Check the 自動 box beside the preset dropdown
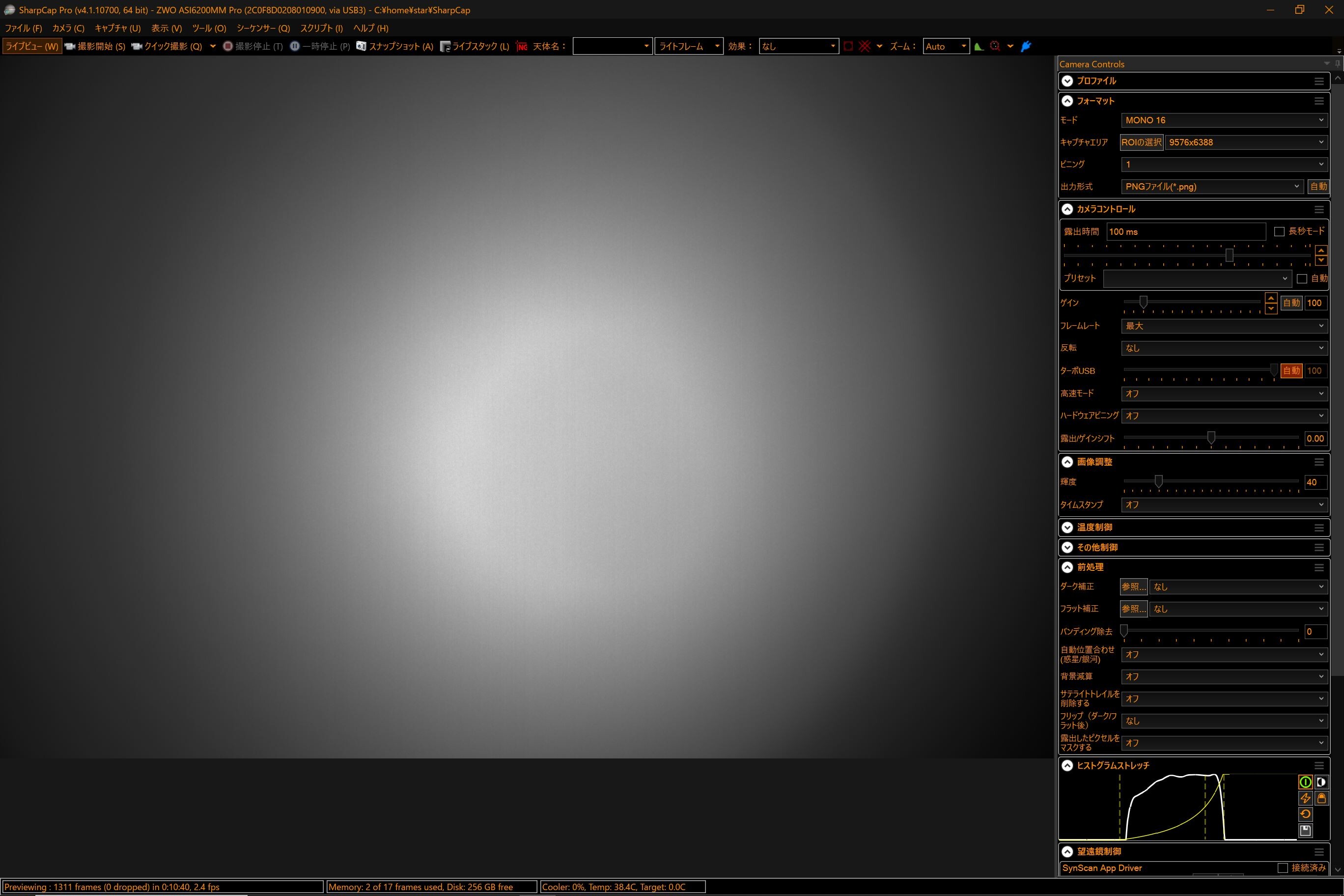The height and width of the screenshot is (896, 1344). 1302,279
